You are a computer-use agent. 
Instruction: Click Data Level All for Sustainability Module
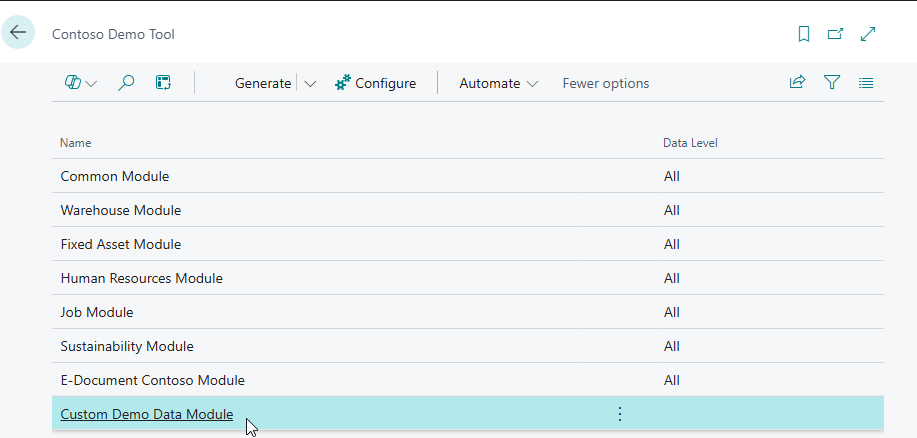pos(671,346)
